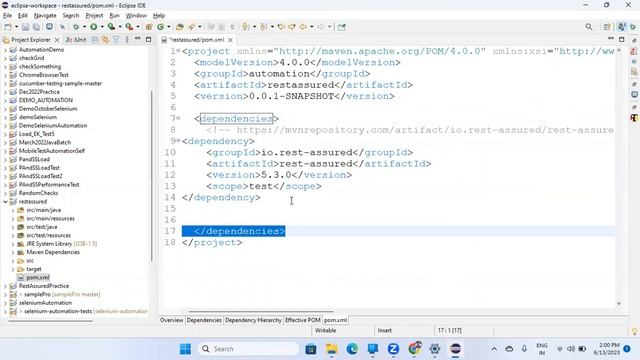Click the toolbar search magnifier icon
Image resolution: width=640 pixels, height=360 pixels.
tap(589, 27)
